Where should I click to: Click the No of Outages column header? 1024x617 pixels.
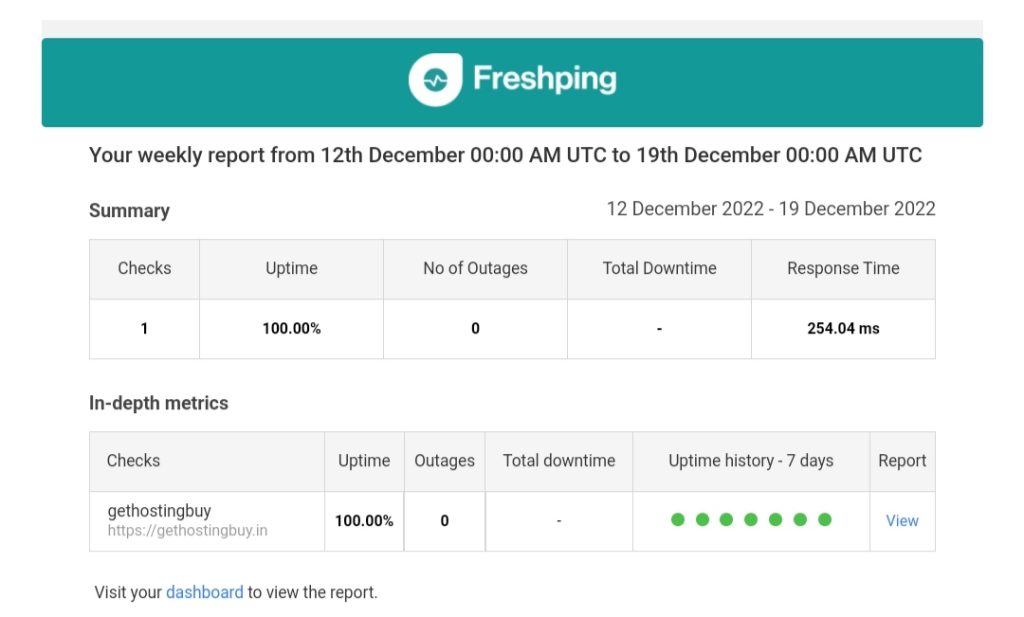coord(475,268)
